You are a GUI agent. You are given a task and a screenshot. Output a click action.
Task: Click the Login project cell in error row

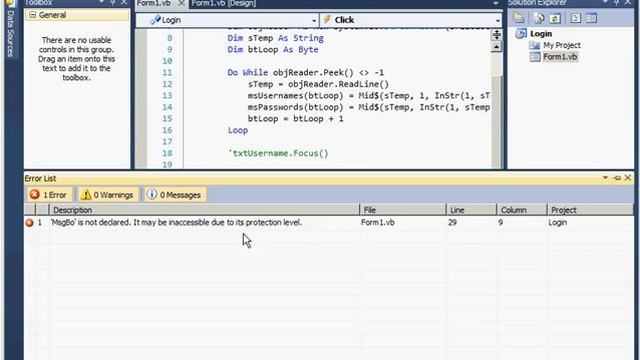[x=558, y=222]
